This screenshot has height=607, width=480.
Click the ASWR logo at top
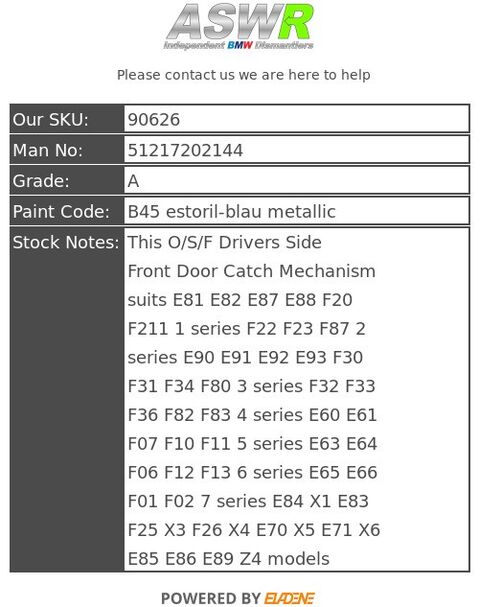click(x=240, y=26)
